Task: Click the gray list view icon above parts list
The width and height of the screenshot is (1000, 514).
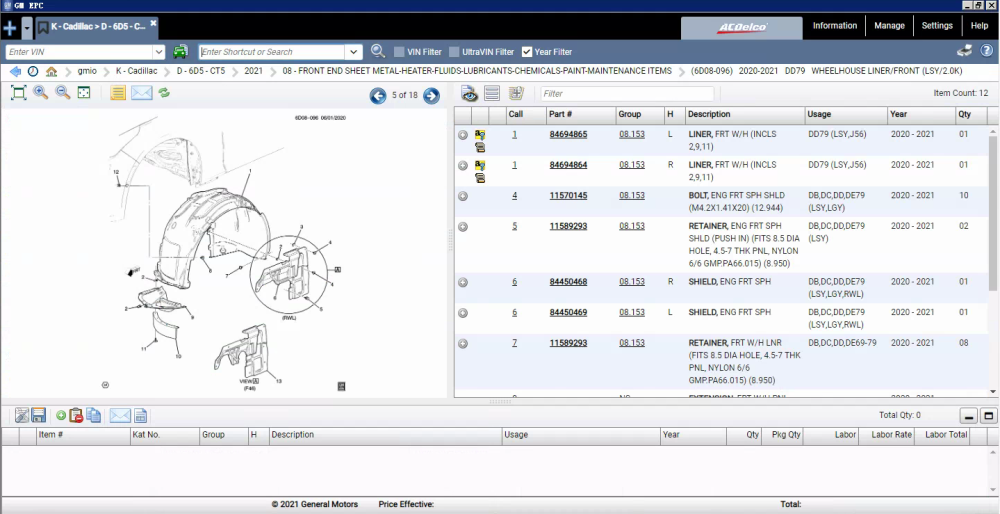Action: pos(492,94)
